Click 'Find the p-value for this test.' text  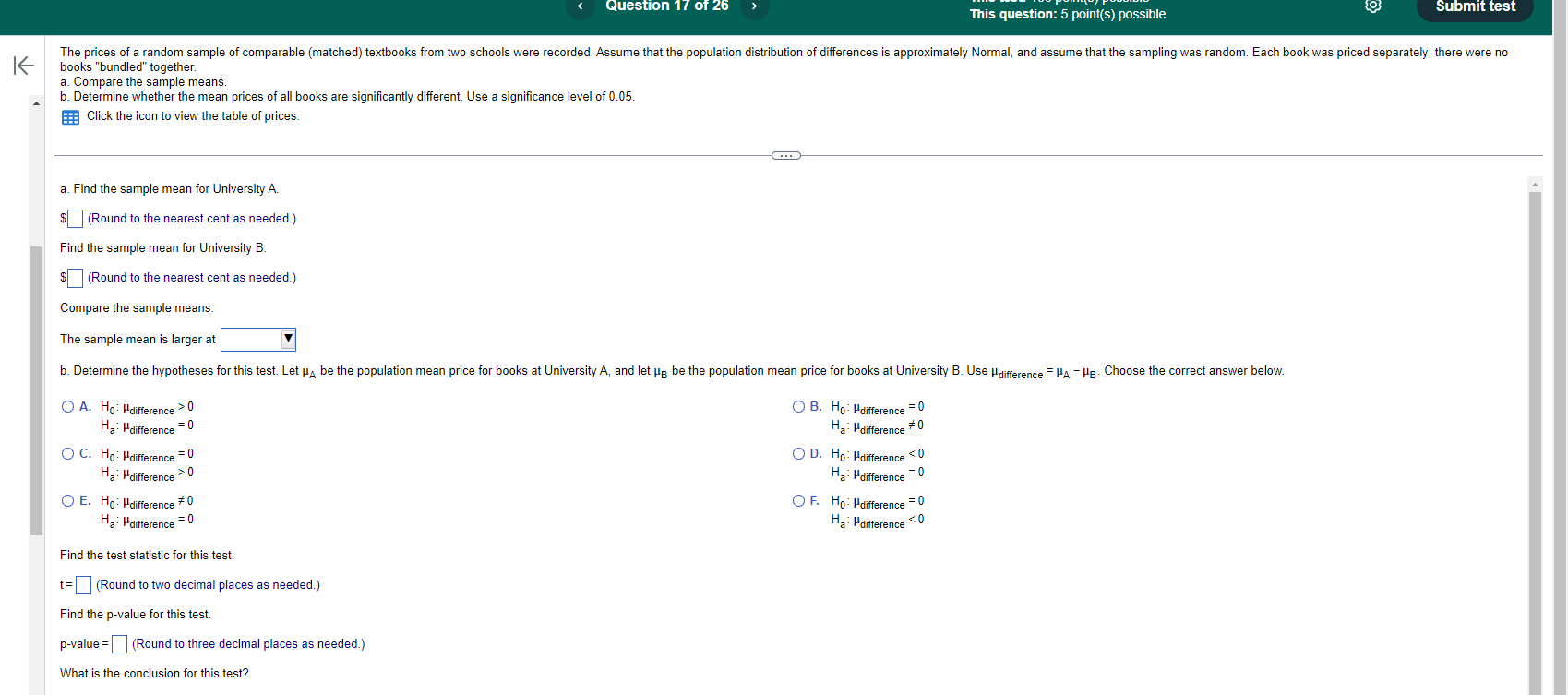(136, 615)
